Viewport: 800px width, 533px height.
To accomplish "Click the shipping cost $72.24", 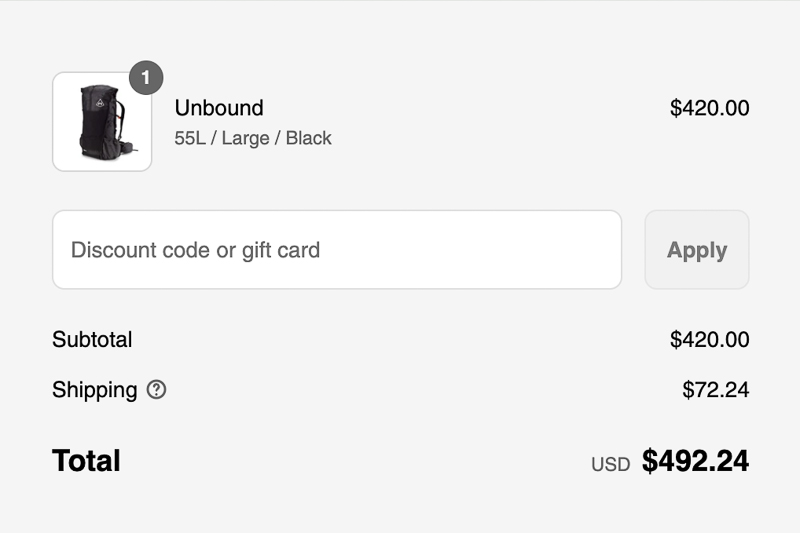I will [715, 390].
